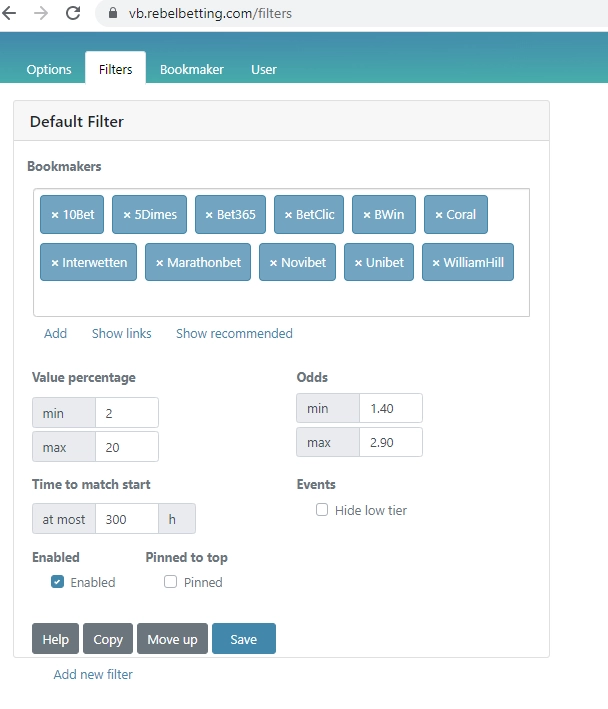Click the browser forward arrow
Image resolution: width=608 pixels, height=709 pixels.
[41, 13]
